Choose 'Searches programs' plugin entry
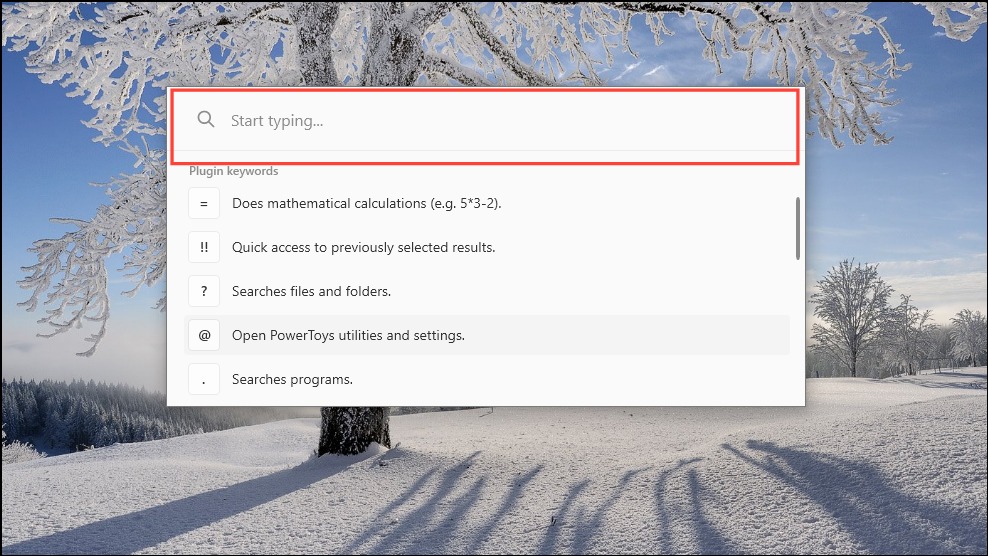 coord(487,379)
